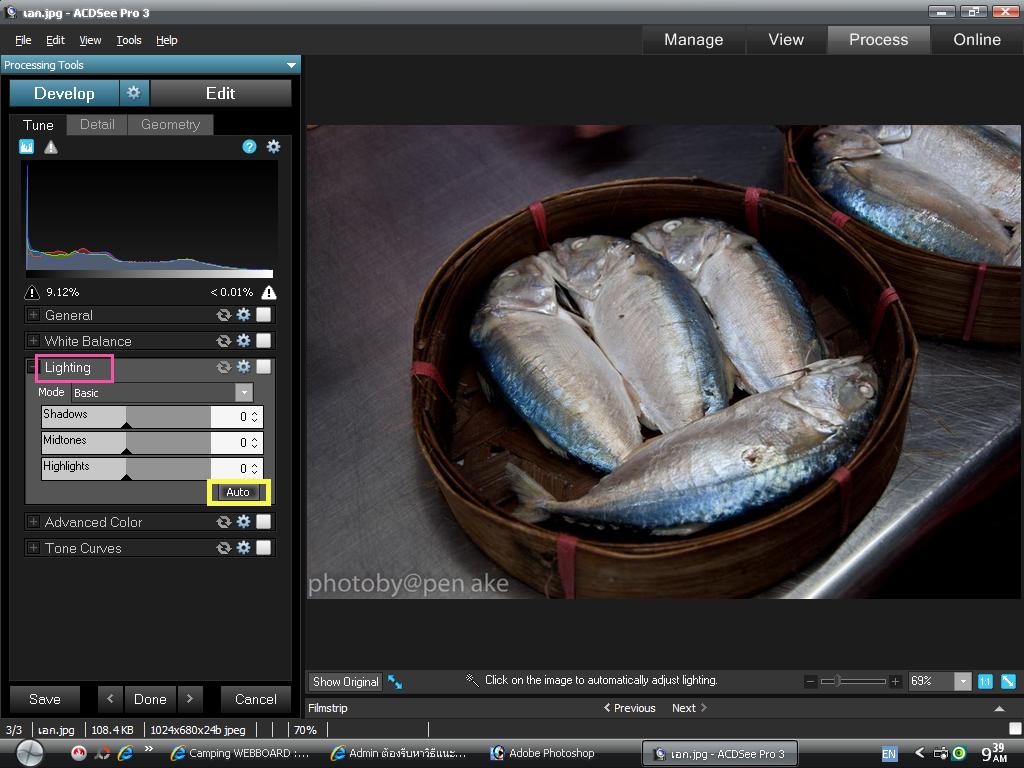Click the Midtones slider track
The image size is (1024, 768).
point(126,442)
